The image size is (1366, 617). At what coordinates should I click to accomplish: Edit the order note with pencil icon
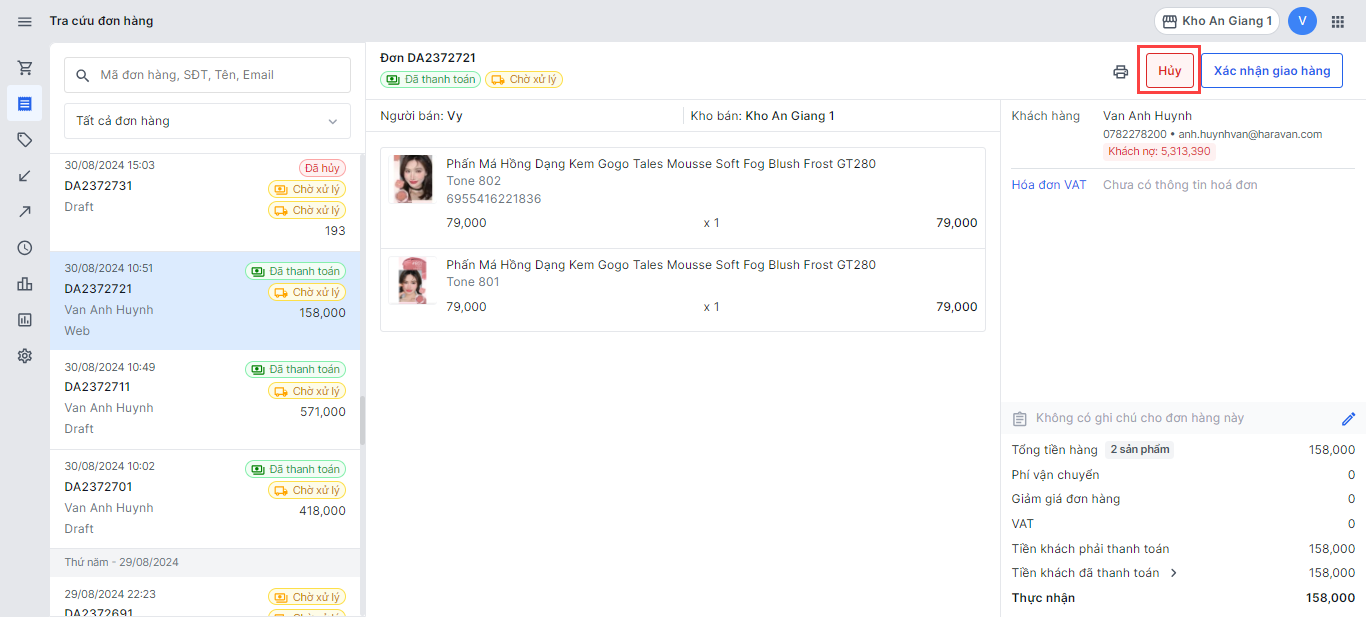click(1348, 419)
